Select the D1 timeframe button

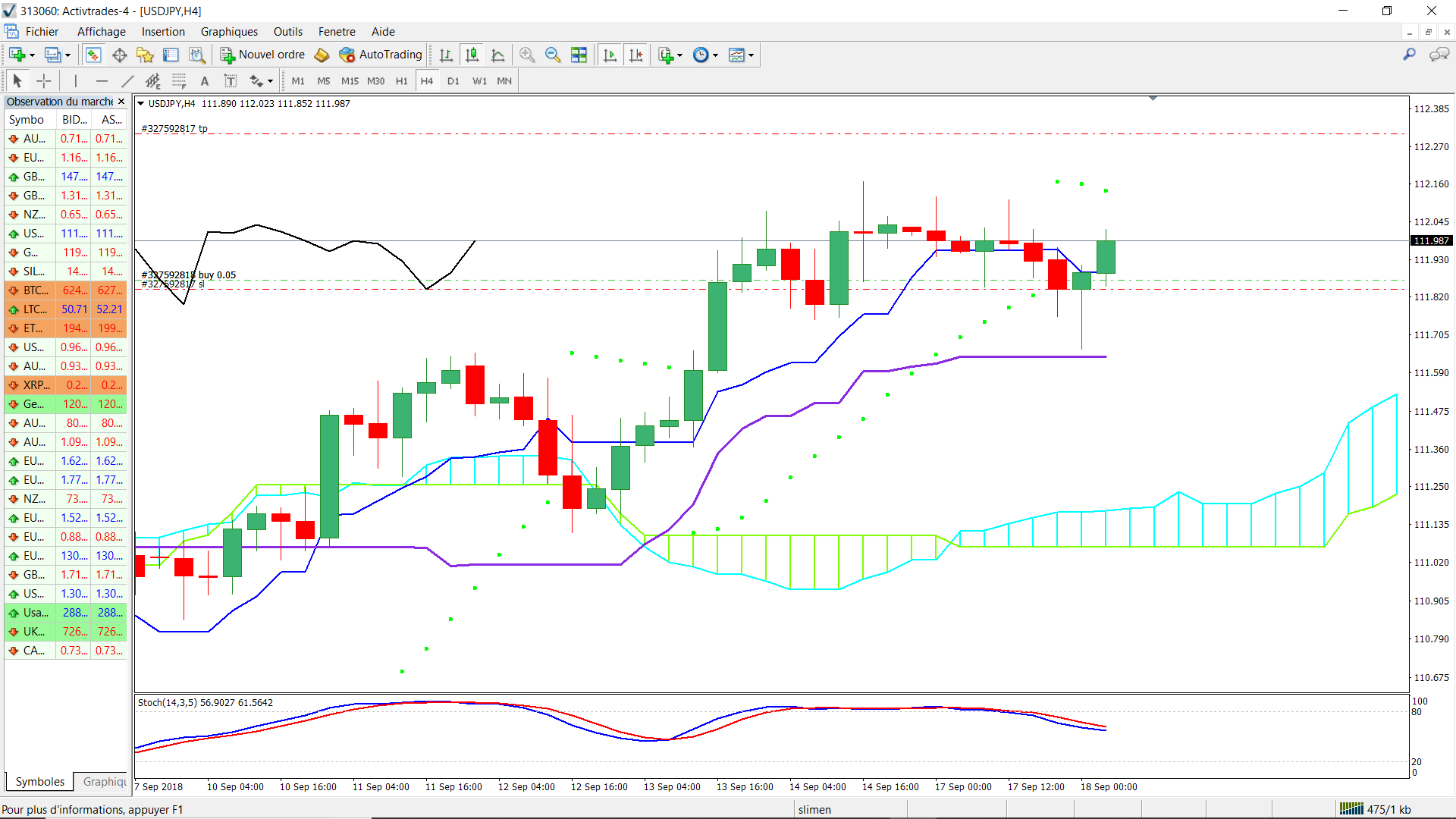pos(453,81)
